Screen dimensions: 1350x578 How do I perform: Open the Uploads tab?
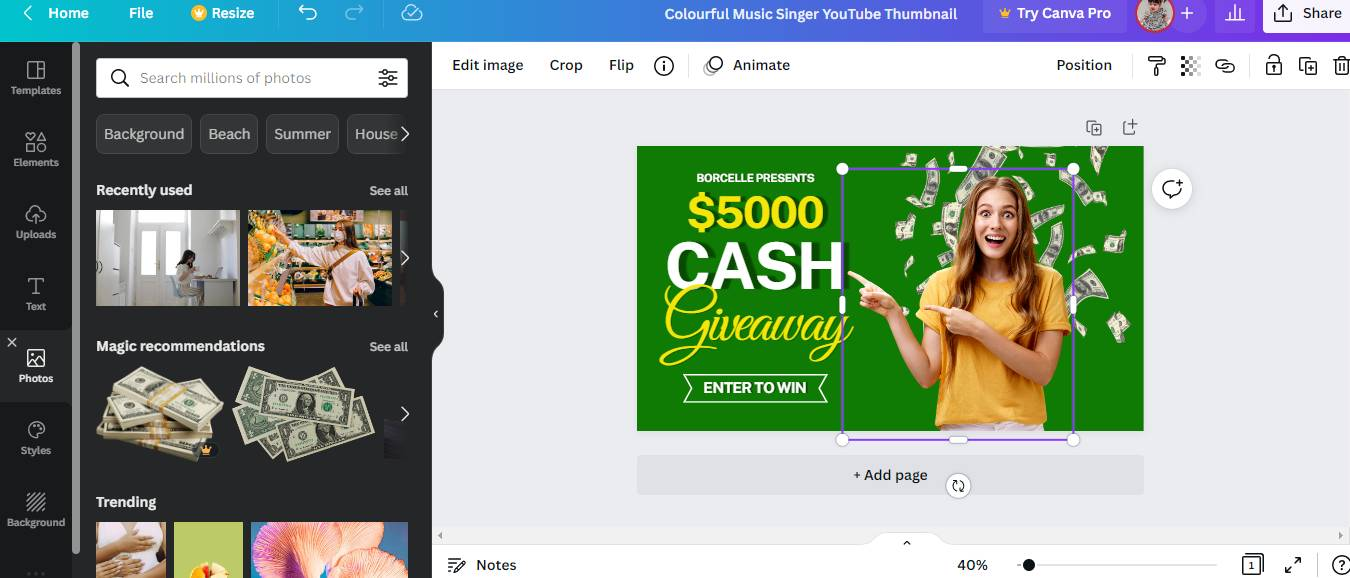(x=36, y=221)
